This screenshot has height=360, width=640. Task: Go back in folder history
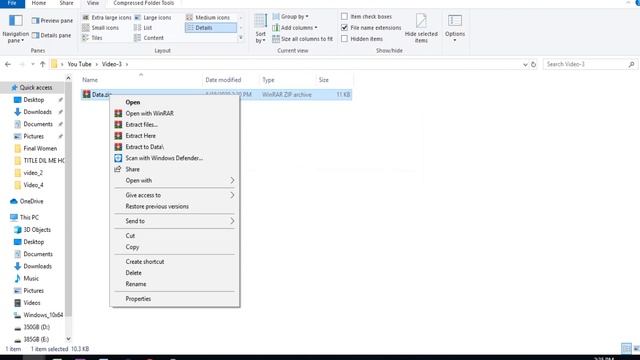(8, 64)
